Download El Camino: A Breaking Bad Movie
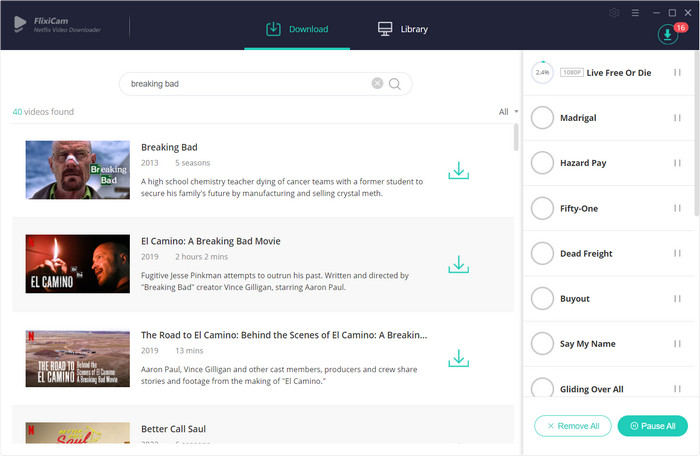 click(458, 264)
